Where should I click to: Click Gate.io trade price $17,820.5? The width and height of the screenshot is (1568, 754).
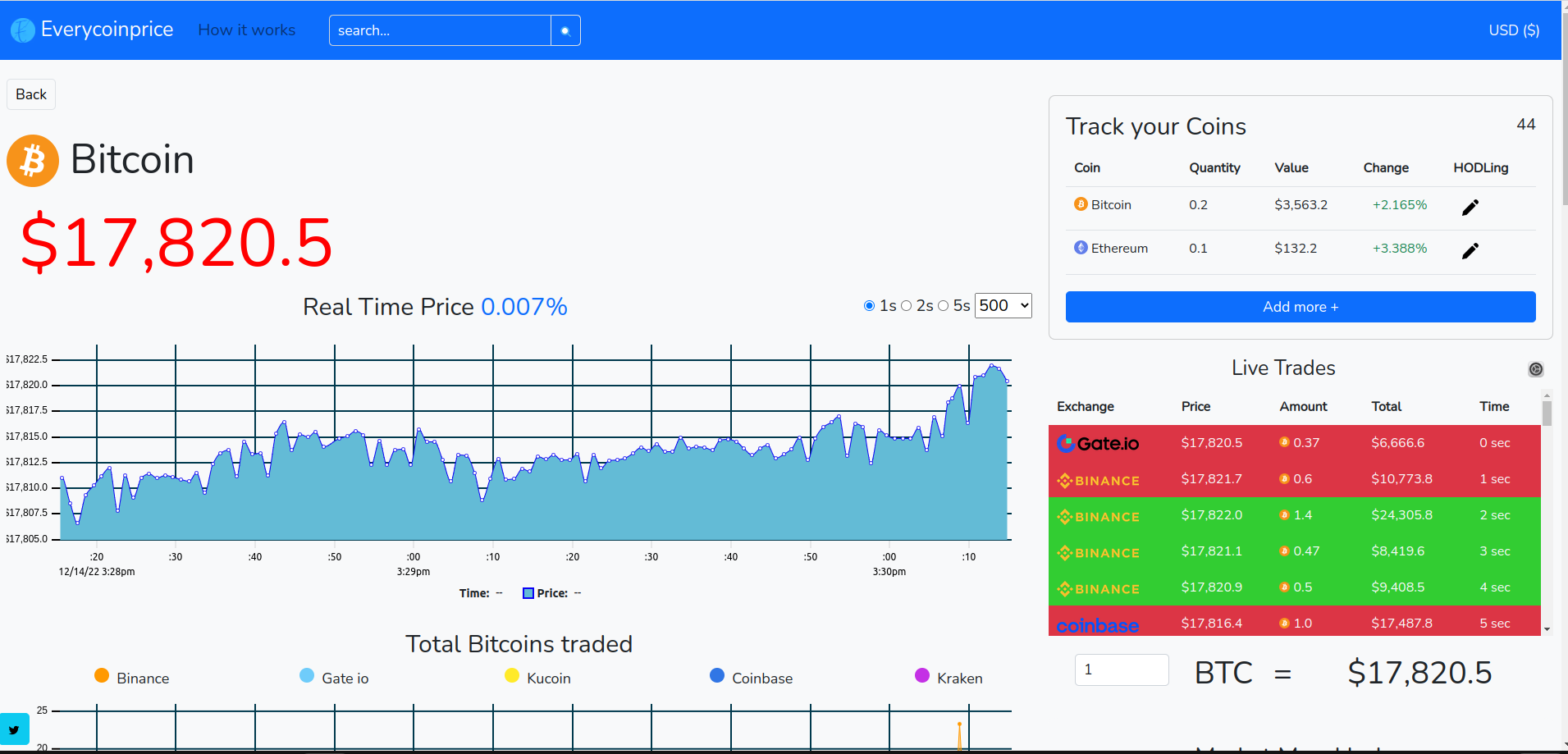point(1211,442)
